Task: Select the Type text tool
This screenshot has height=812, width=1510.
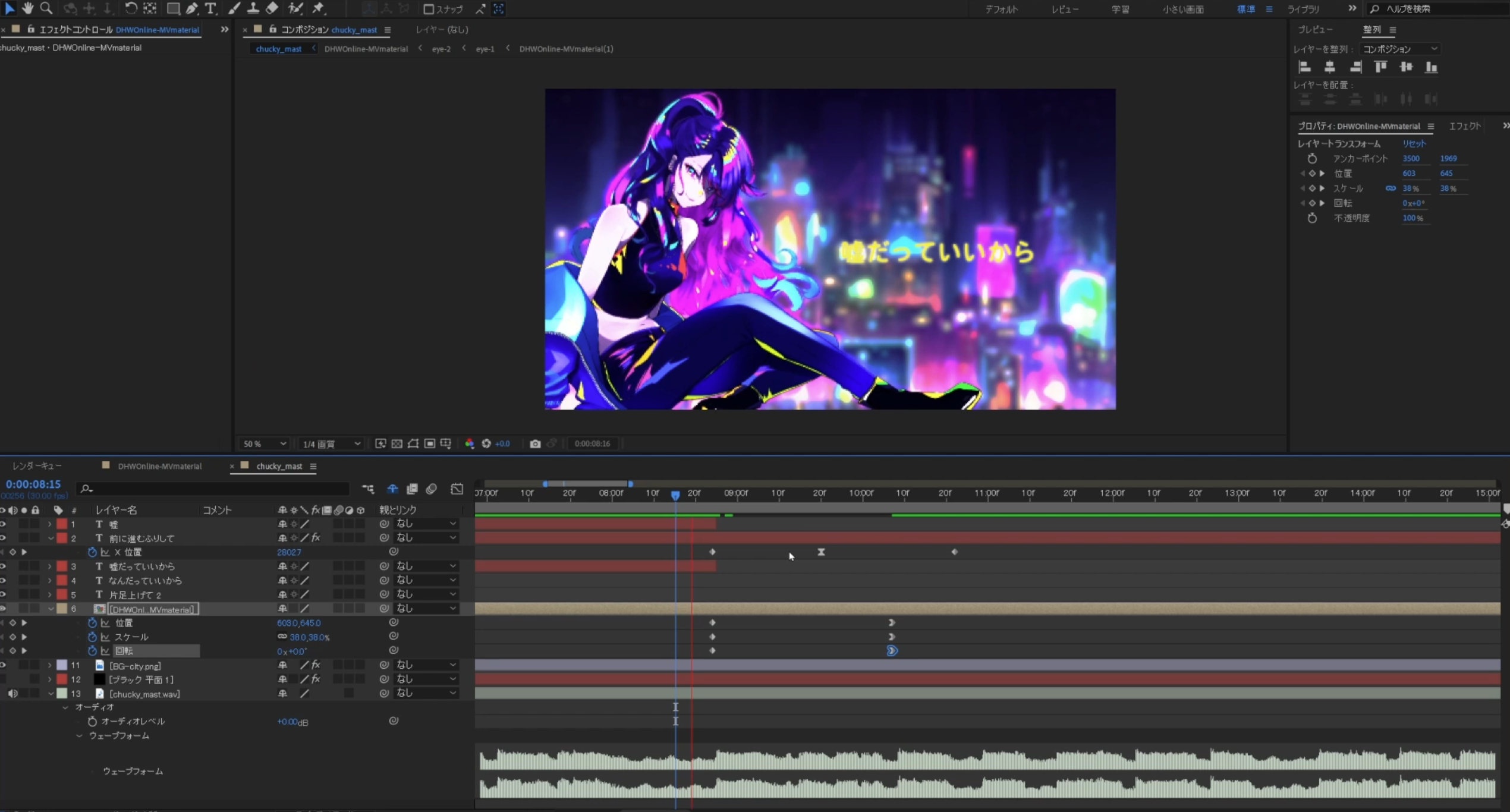Action: click(210, 8)
